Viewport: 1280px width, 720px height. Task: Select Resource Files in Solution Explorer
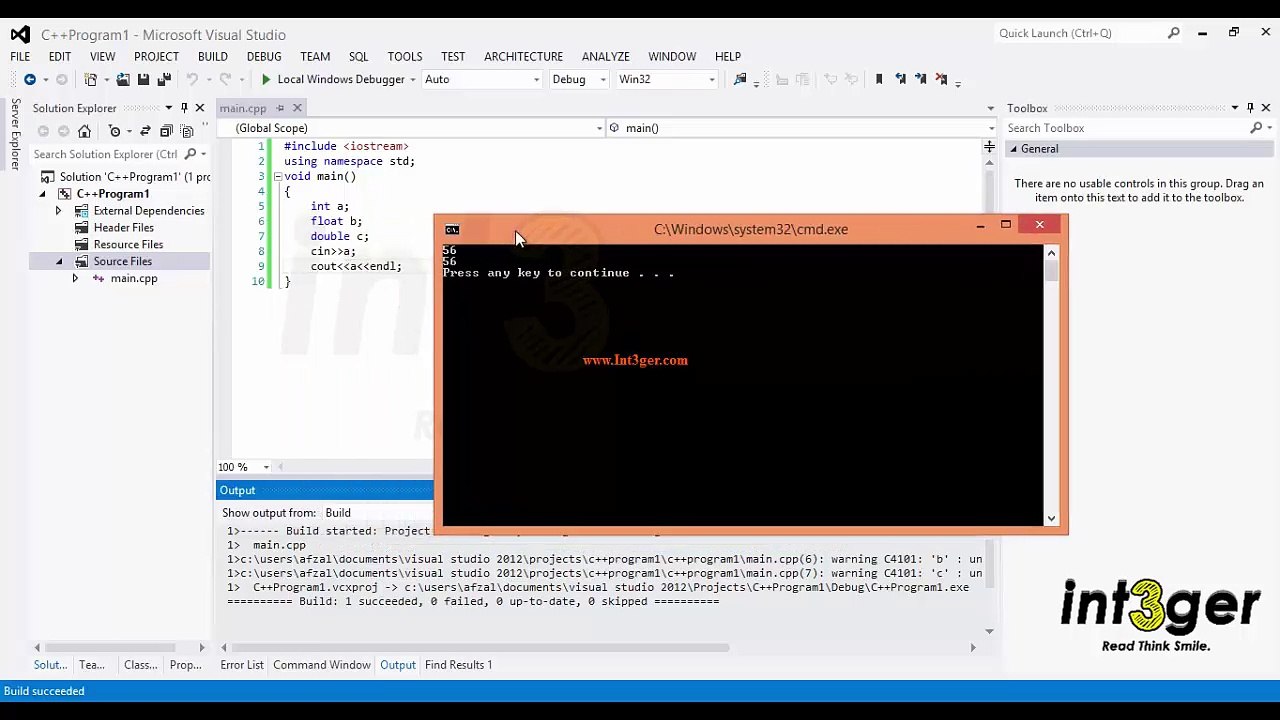coord(128,245)
